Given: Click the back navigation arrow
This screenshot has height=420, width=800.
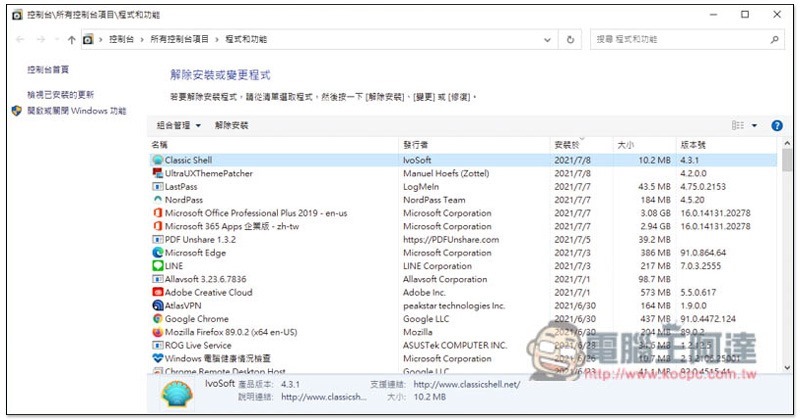Looking at the screenshot, I should point(20,40).
